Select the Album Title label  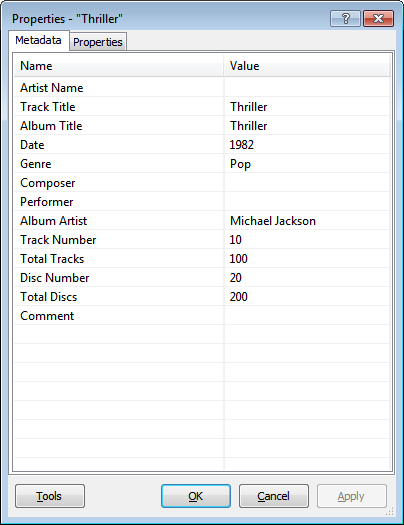click(51, 126)
